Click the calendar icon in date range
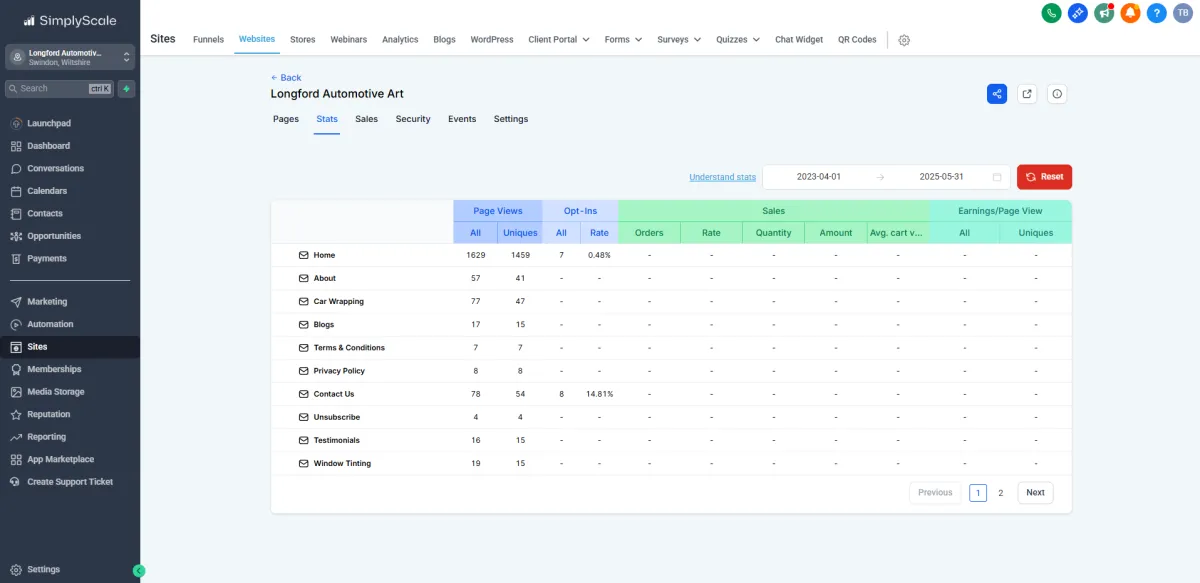Viewport: 1200px width, 583px height. 997,177
